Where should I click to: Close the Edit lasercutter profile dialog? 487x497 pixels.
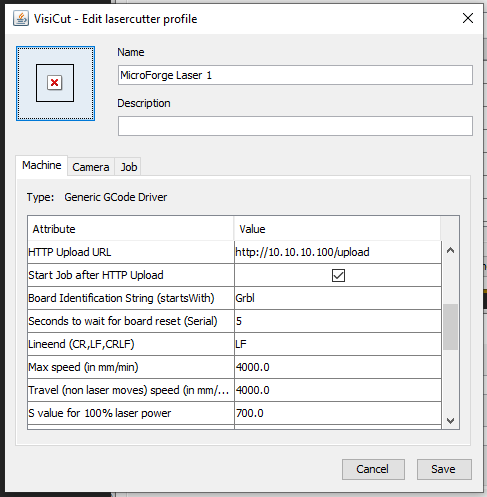pos(468,18)
